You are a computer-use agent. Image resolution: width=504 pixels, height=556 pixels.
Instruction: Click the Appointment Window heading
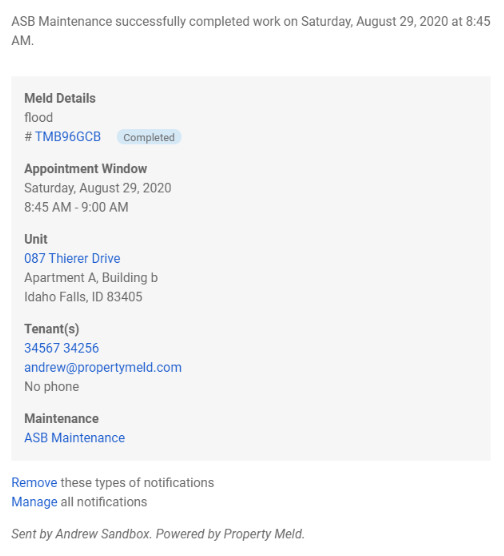(x=85, y=169)
